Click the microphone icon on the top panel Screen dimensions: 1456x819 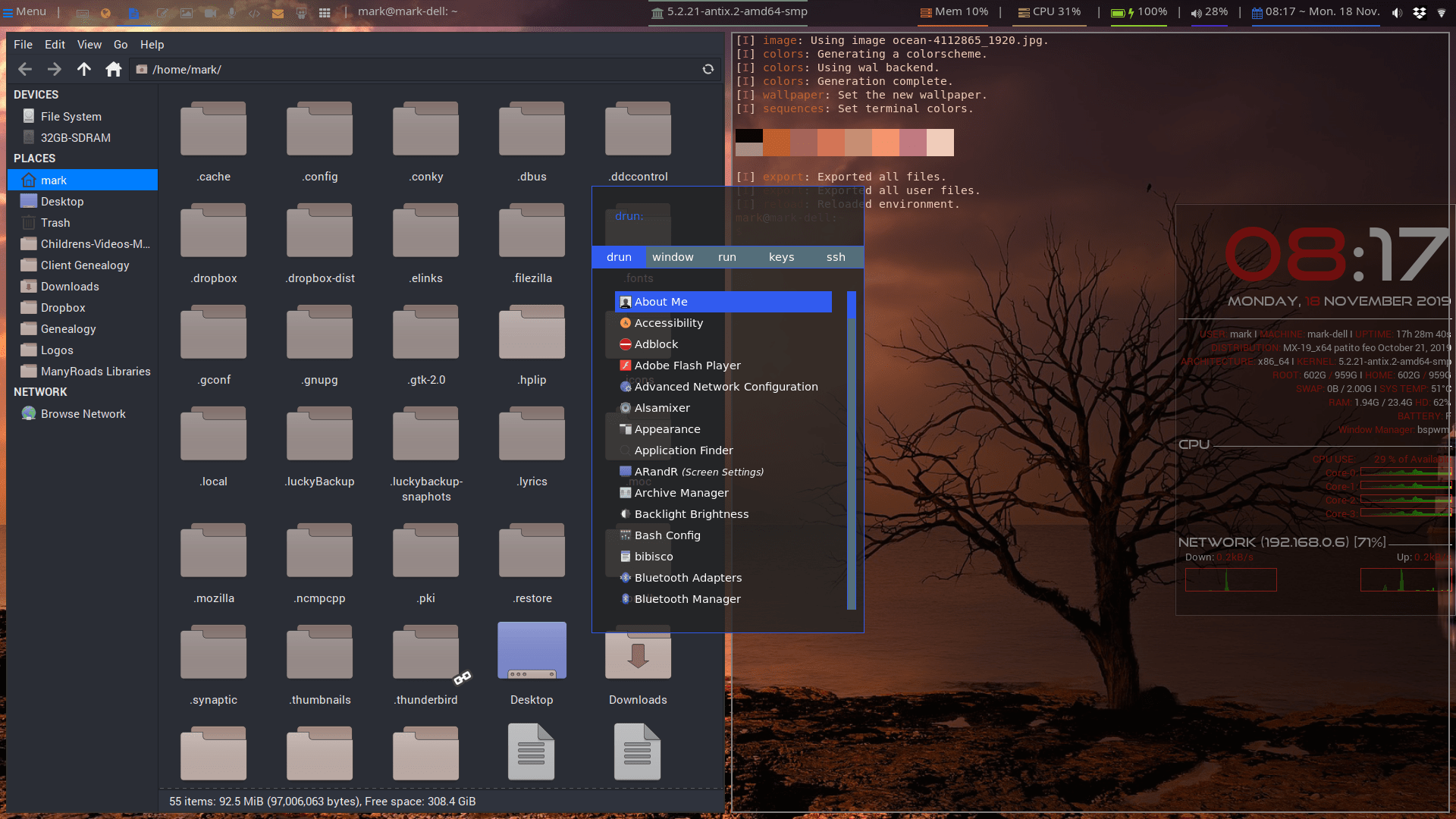coord(231,11)
